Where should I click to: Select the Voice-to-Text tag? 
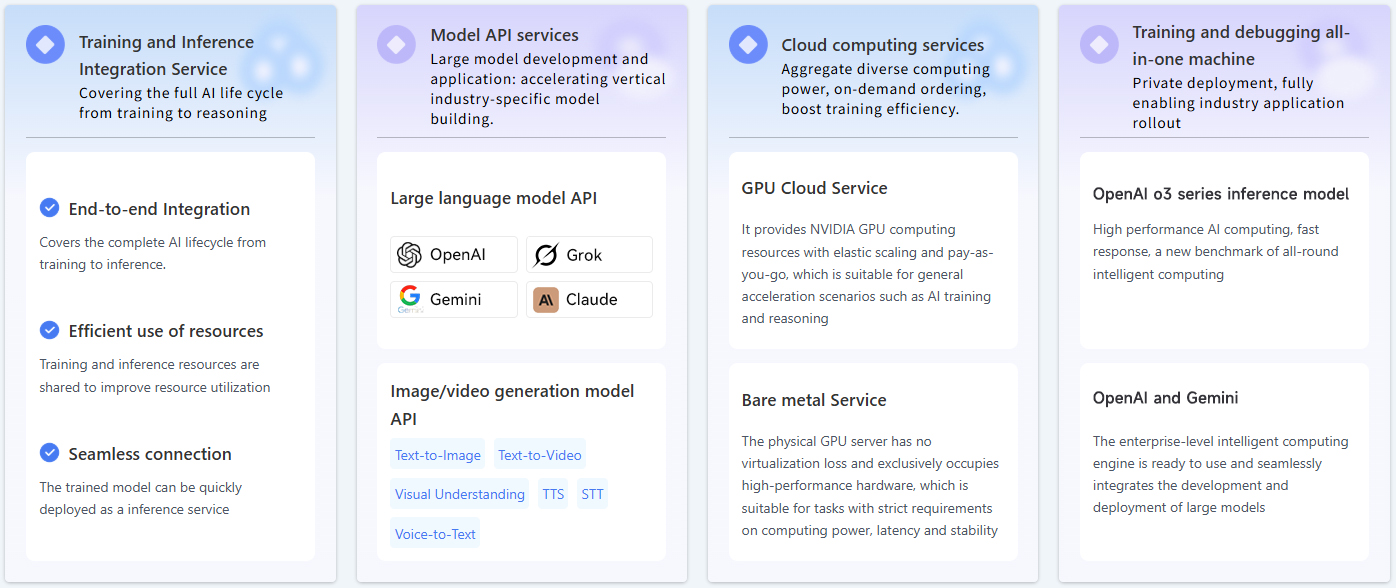435,534
